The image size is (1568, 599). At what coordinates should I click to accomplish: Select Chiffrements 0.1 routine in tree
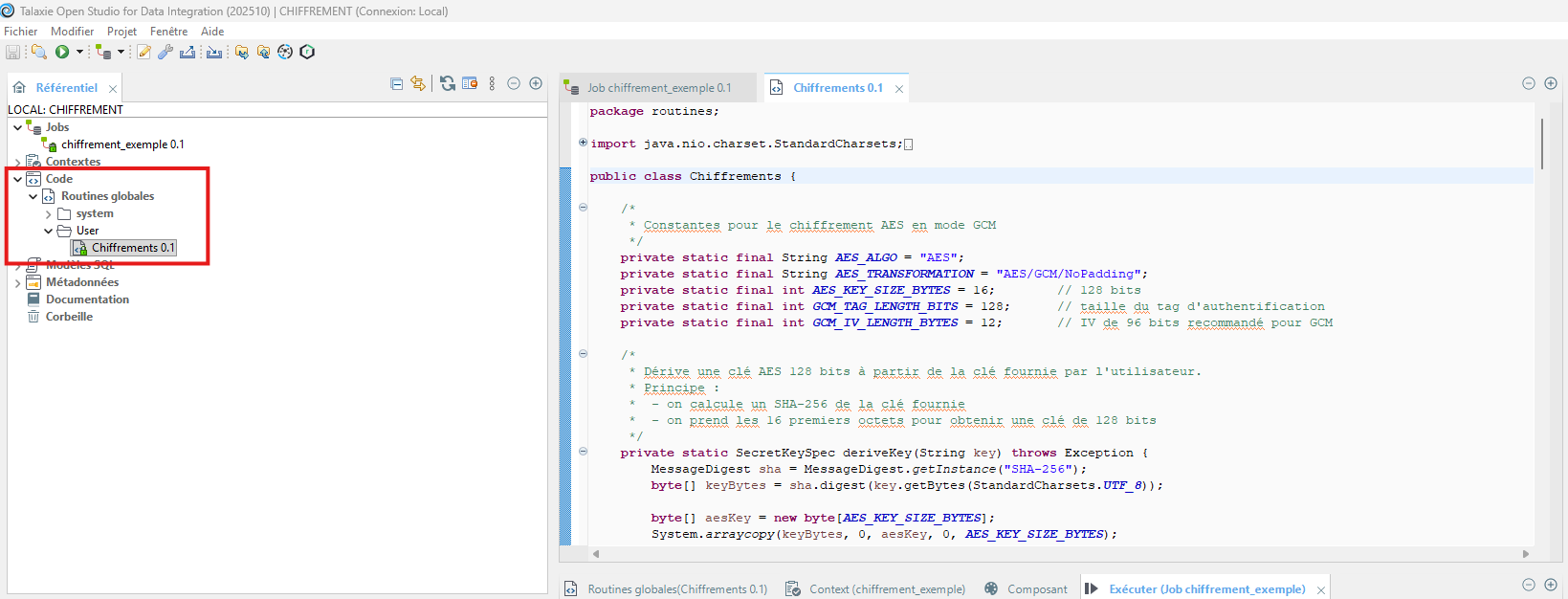tap(133, 248)
